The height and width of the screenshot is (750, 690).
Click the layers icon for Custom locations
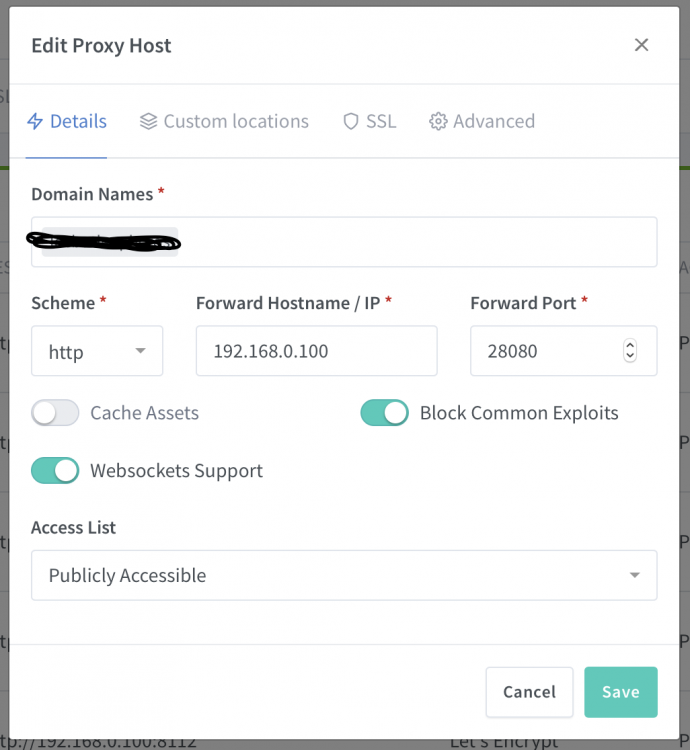148,121
